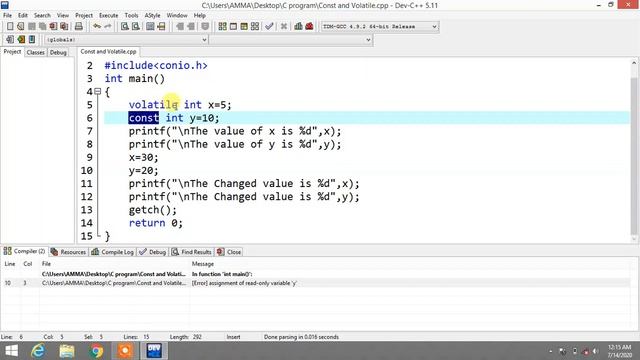The image size is (640, 360).
Task: Click the Close file toolbar icon
Action: pos(53,27)
